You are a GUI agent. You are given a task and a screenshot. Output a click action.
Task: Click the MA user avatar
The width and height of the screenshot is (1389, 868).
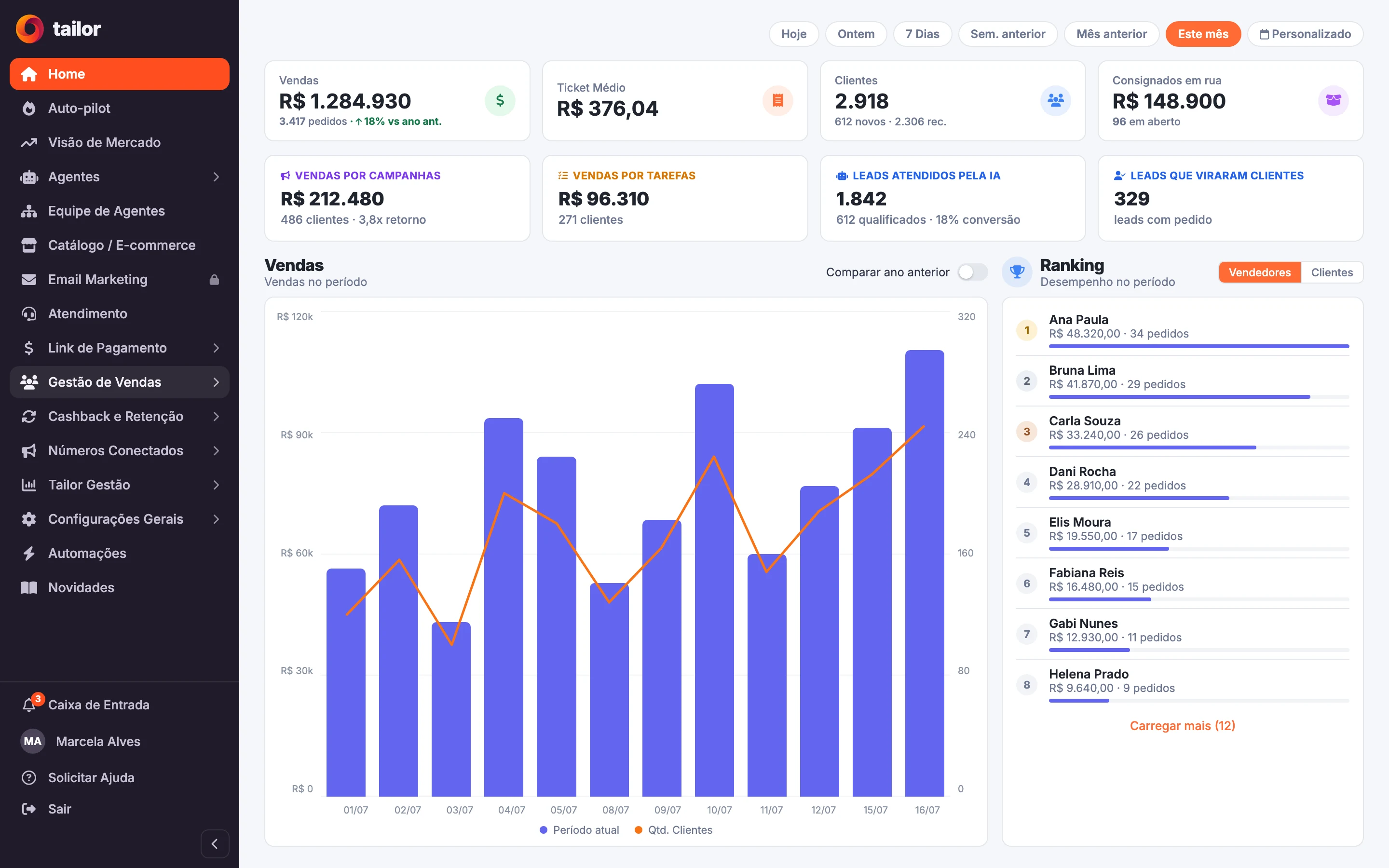pos(33,741)
